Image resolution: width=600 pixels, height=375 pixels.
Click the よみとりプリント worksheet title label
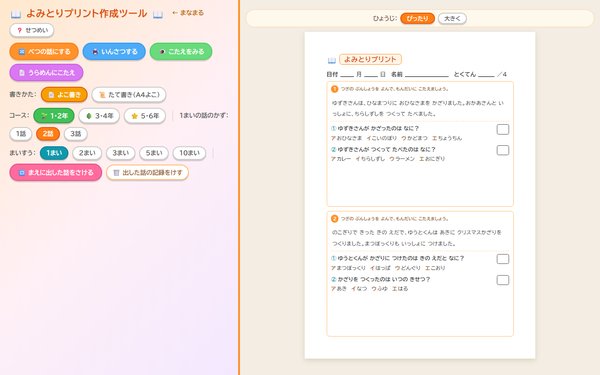(370, 59)
